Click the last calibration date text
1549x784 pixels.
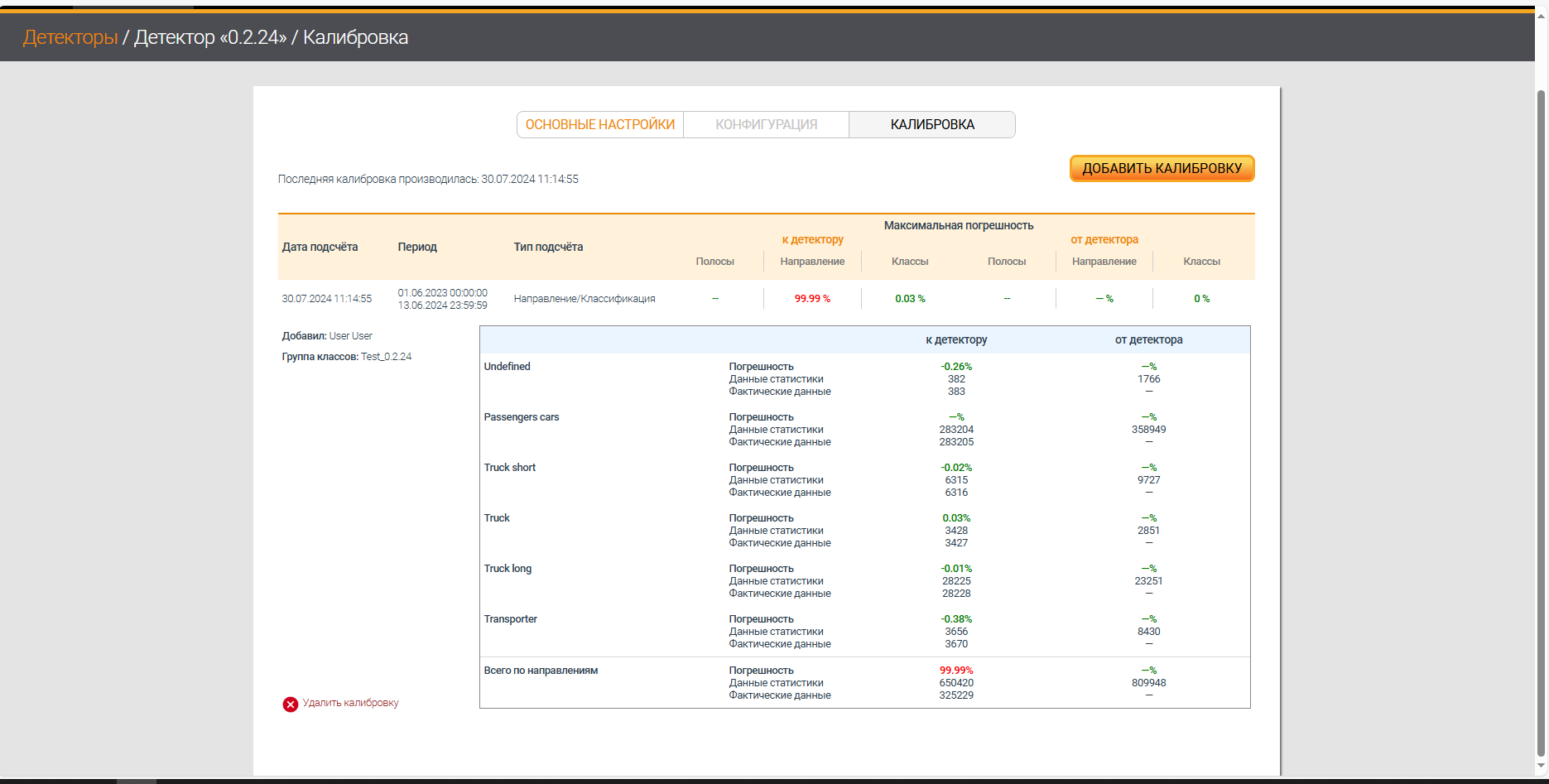428,179
